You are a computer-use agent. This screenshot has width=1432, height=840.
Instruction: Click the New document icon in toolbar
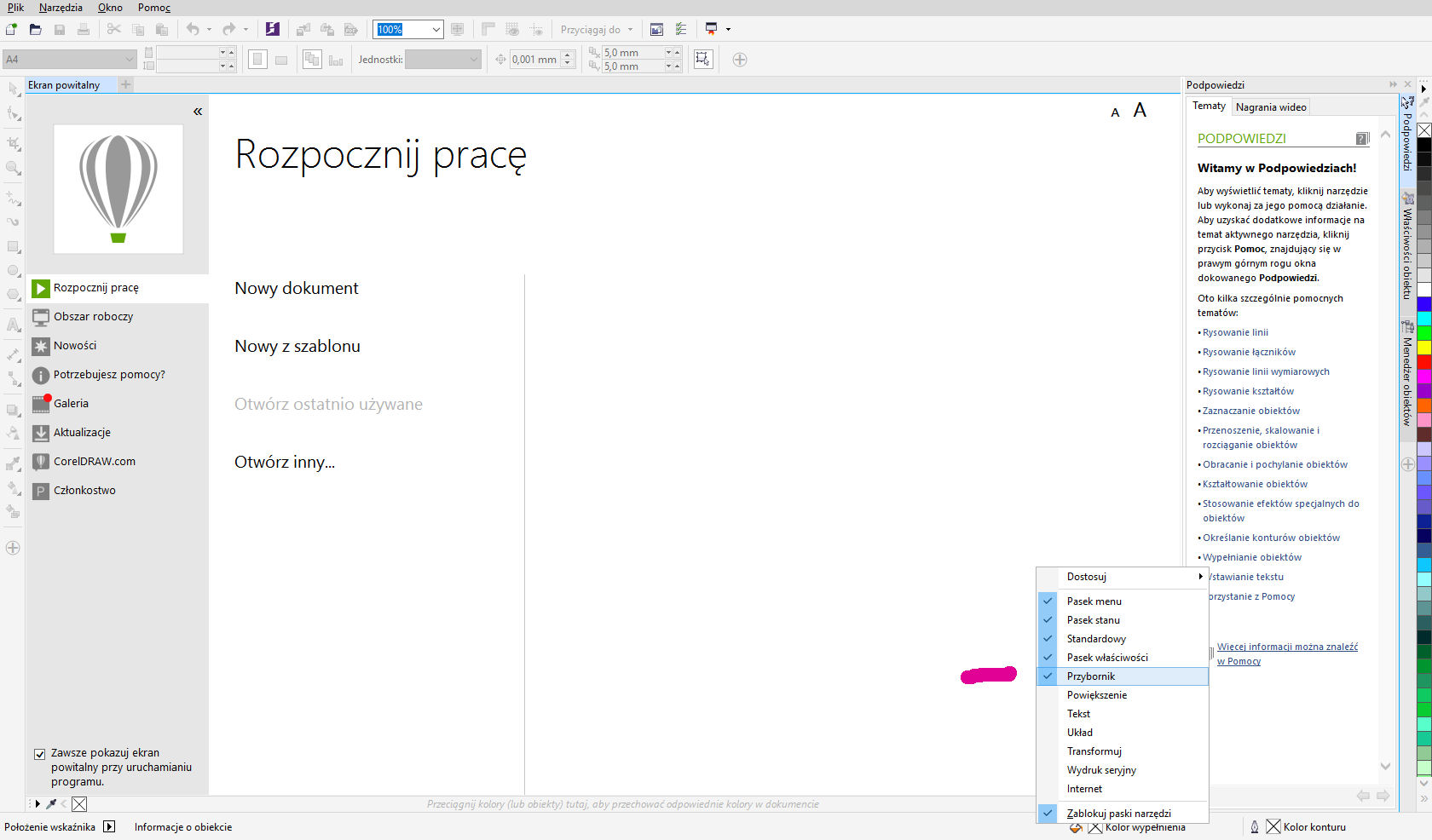click(11, 29)
